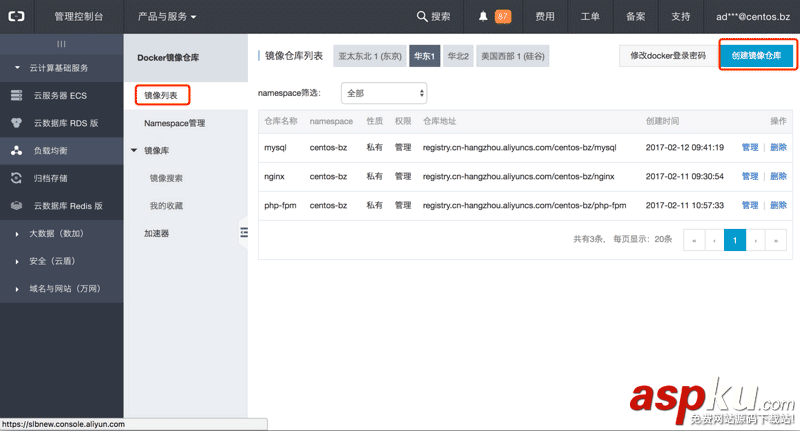Screen dimensions: 800x431
Task: Click the 仓库名称 column header
Action: (281, 121)
